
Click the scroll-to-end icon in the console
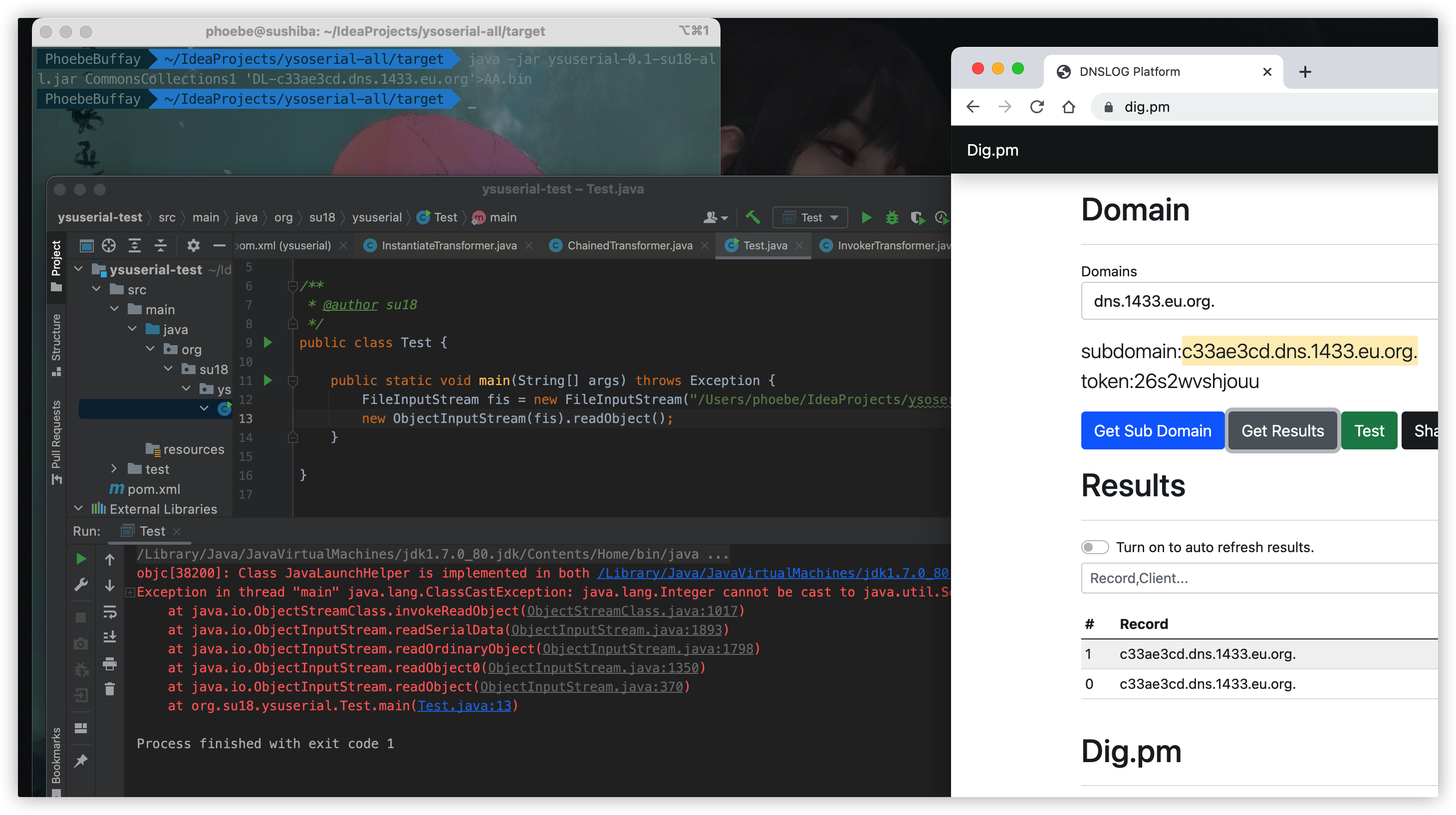click(x=110, y=637)
